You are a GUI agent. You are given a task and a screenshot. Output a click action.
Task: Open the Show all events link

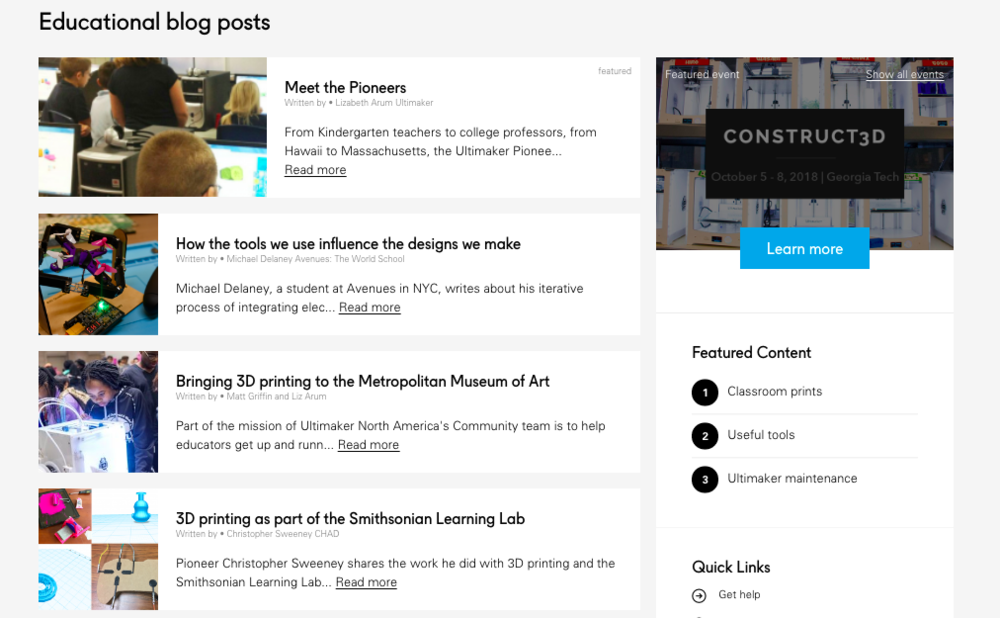click(904, 75)
